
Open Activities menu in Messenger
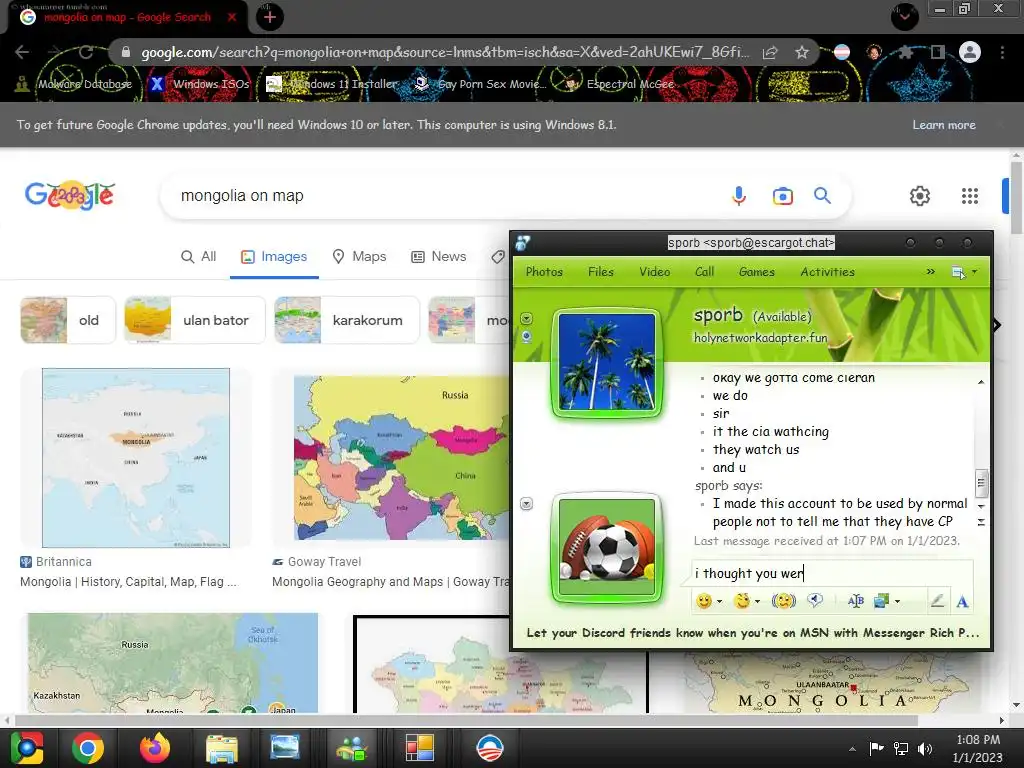pos(827,272)
